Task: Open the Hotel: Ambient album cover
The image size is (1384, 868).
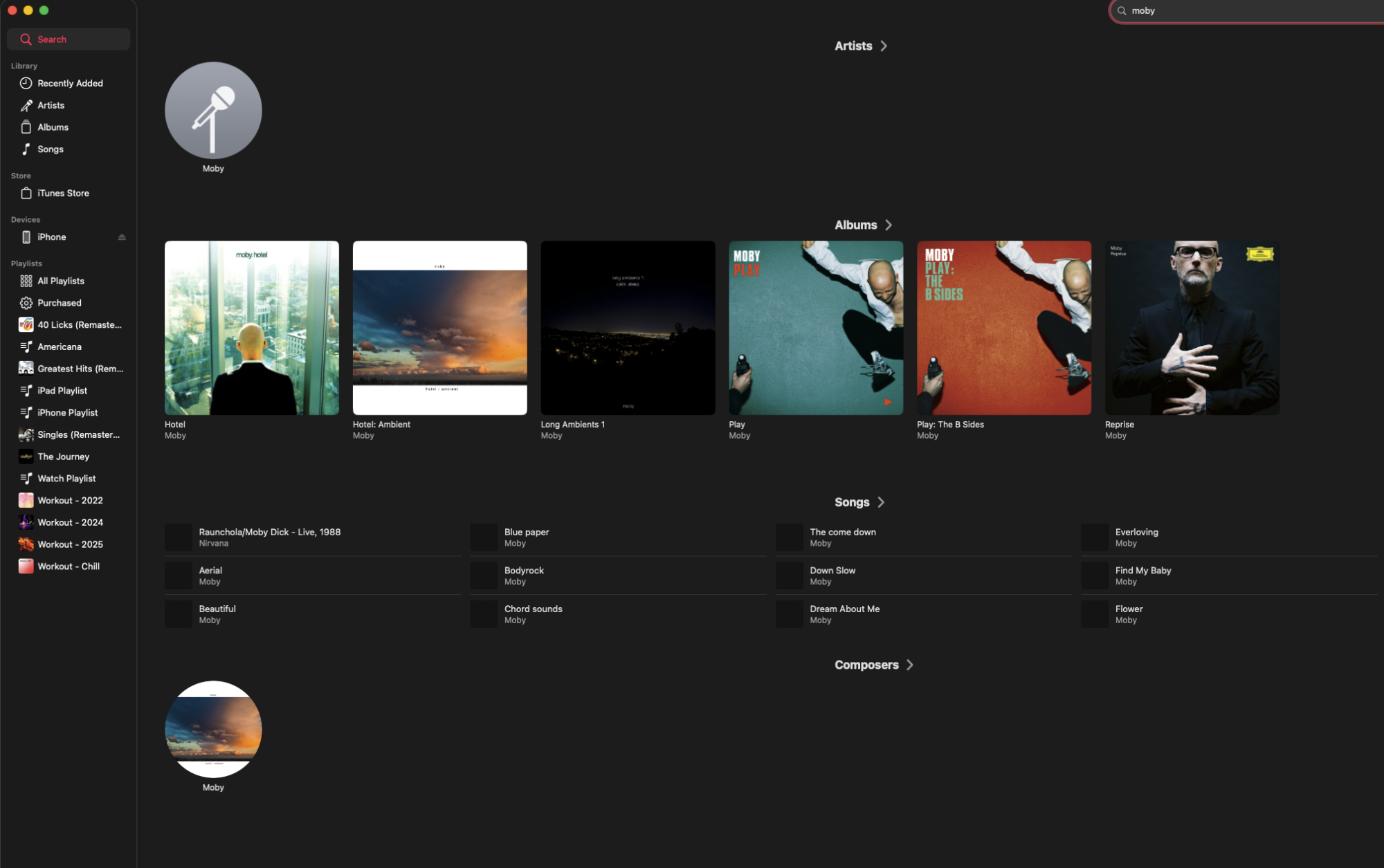Action: click(x=440, y=328)
